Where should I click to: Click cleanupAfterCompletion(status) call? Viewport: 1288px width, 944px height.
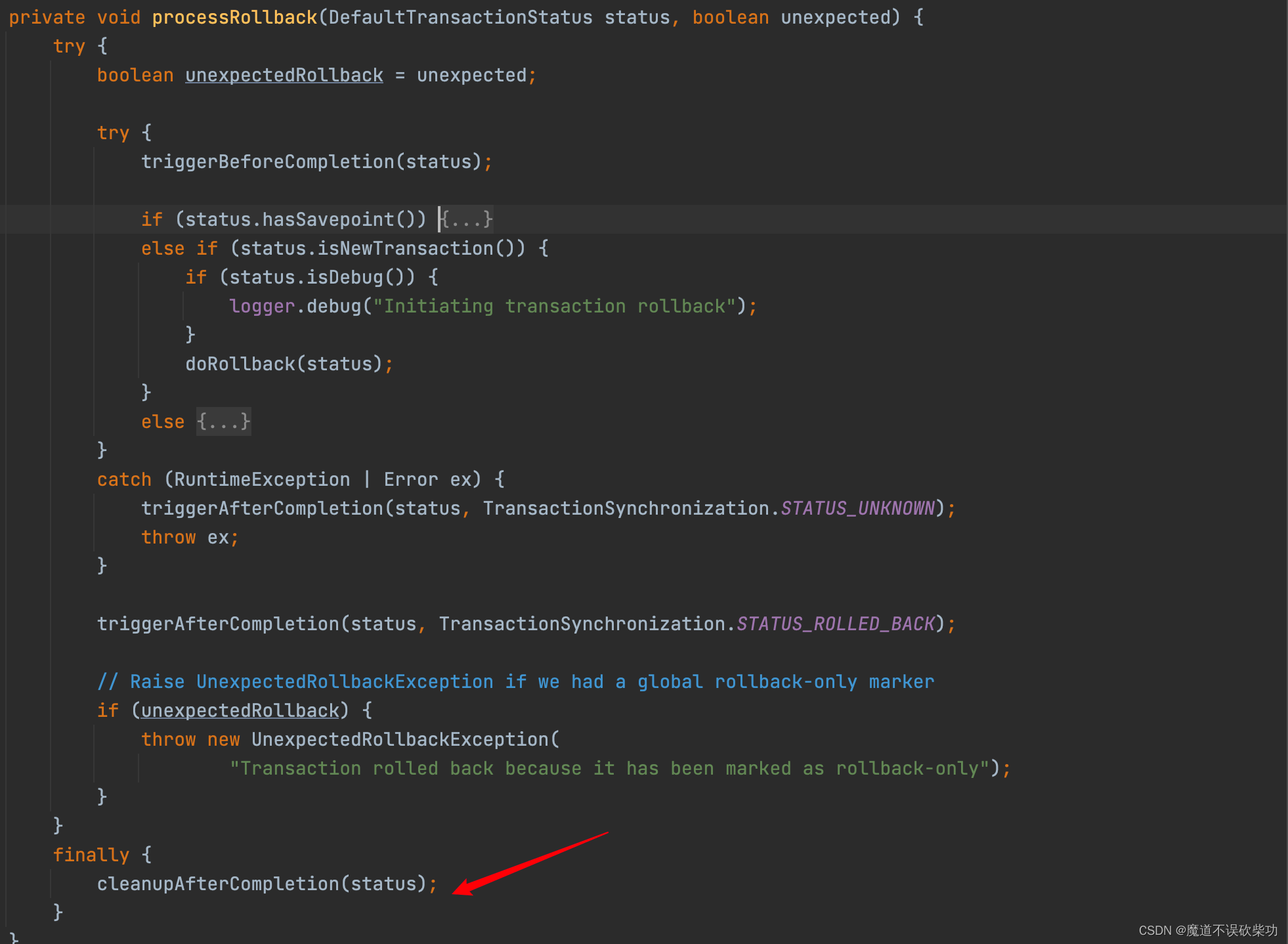tap(262, 884)
